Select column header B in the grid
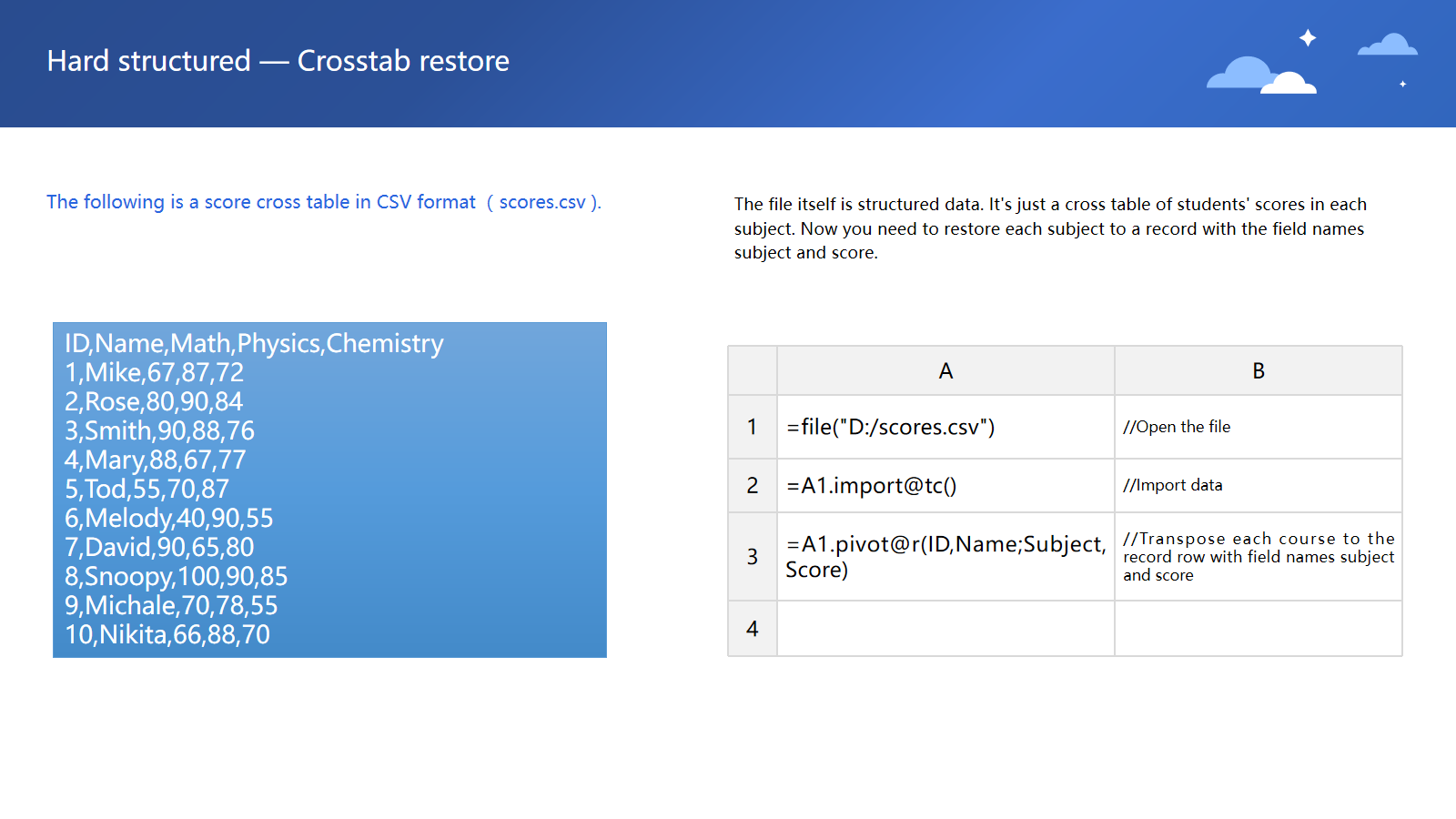This screenshot has height=819, width=1456. click(1258, 371)
